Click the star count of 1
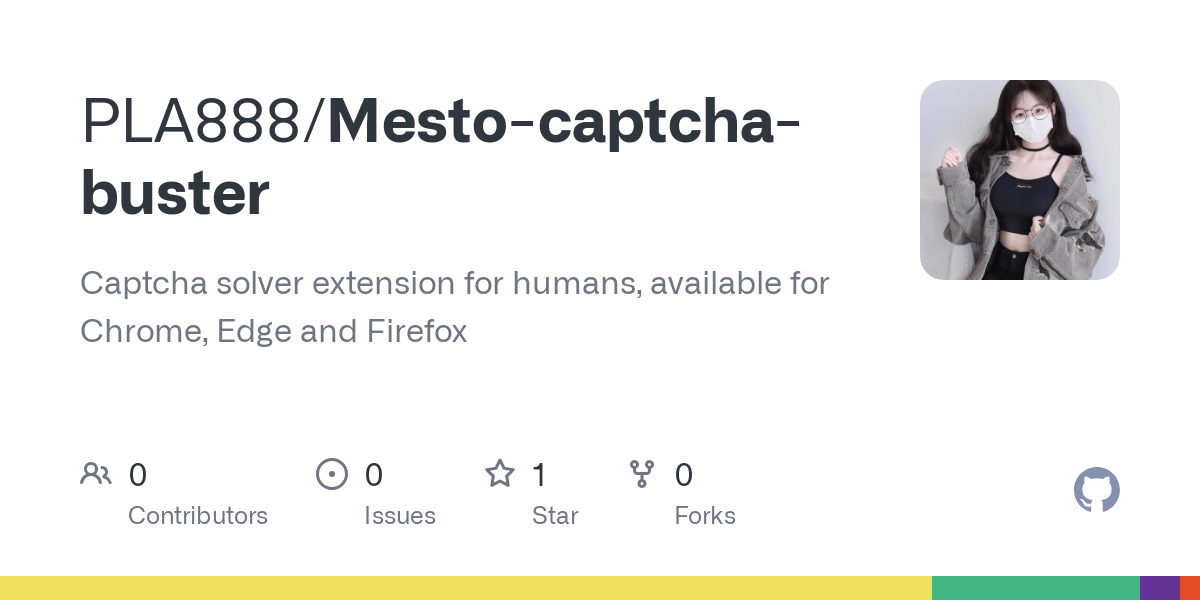 click(539, 474)
